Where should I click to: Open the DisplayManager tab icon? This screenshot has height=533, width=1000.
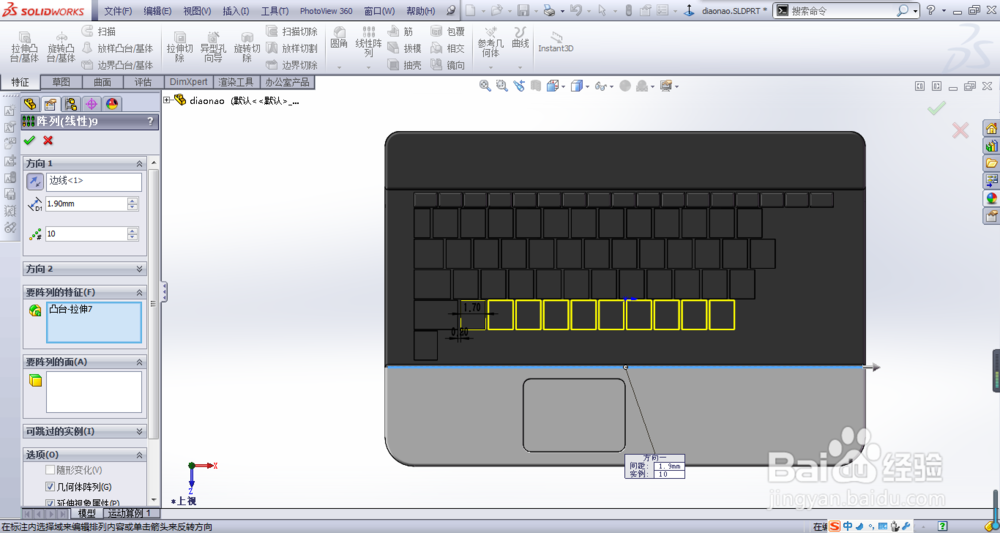pyautogui.click(x=112, y=104)
